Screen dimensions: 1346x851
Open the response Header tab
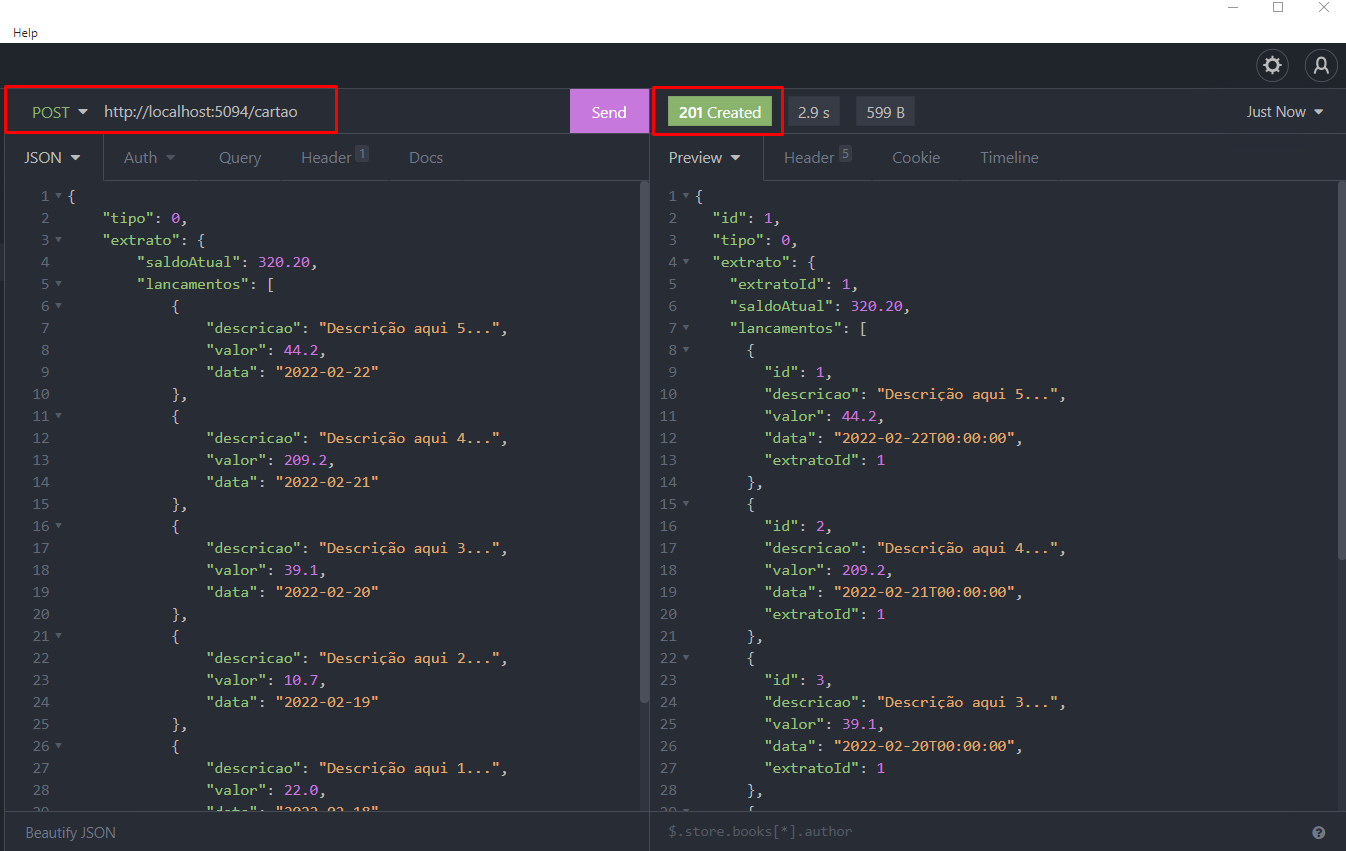[x=818, y=157]
